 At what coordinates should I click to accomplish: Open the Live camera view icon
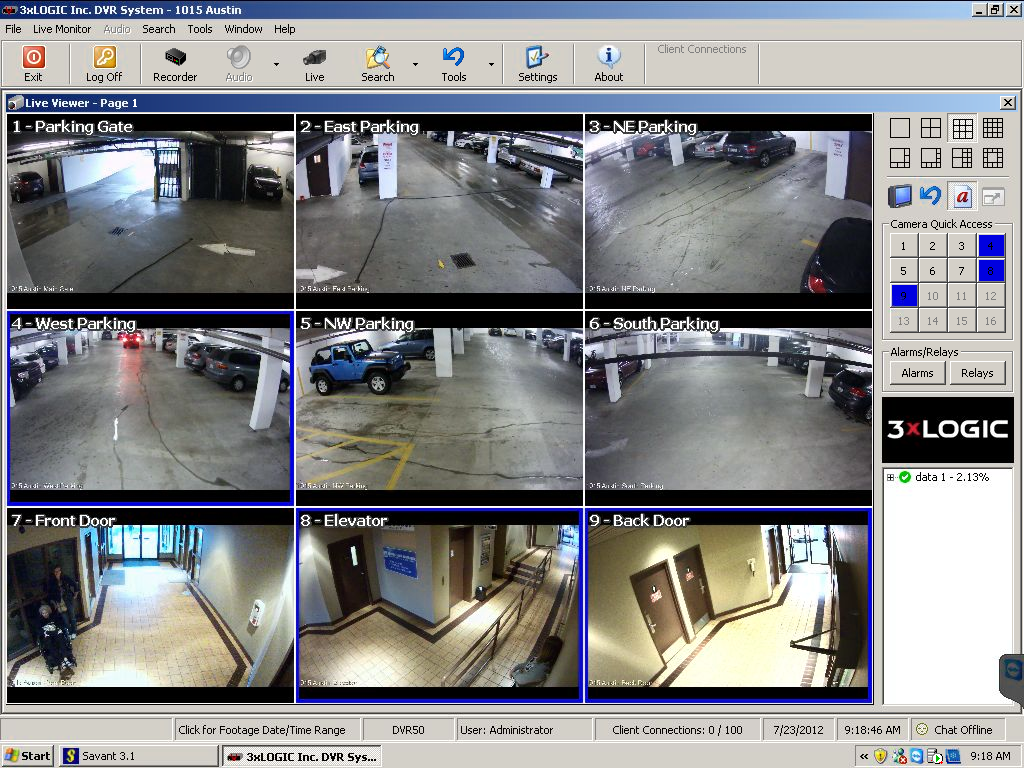point(314,59)
